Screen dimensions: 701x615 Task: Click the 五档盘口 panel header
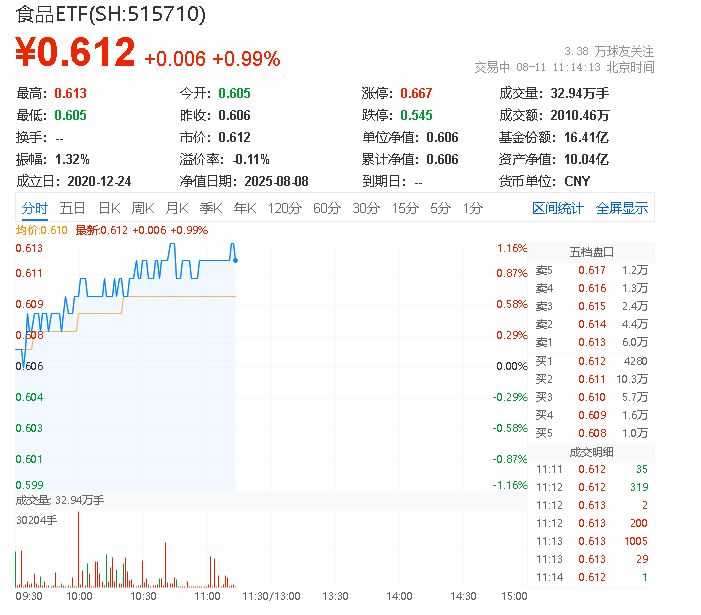pyautogui.click(x=591, y=252)
